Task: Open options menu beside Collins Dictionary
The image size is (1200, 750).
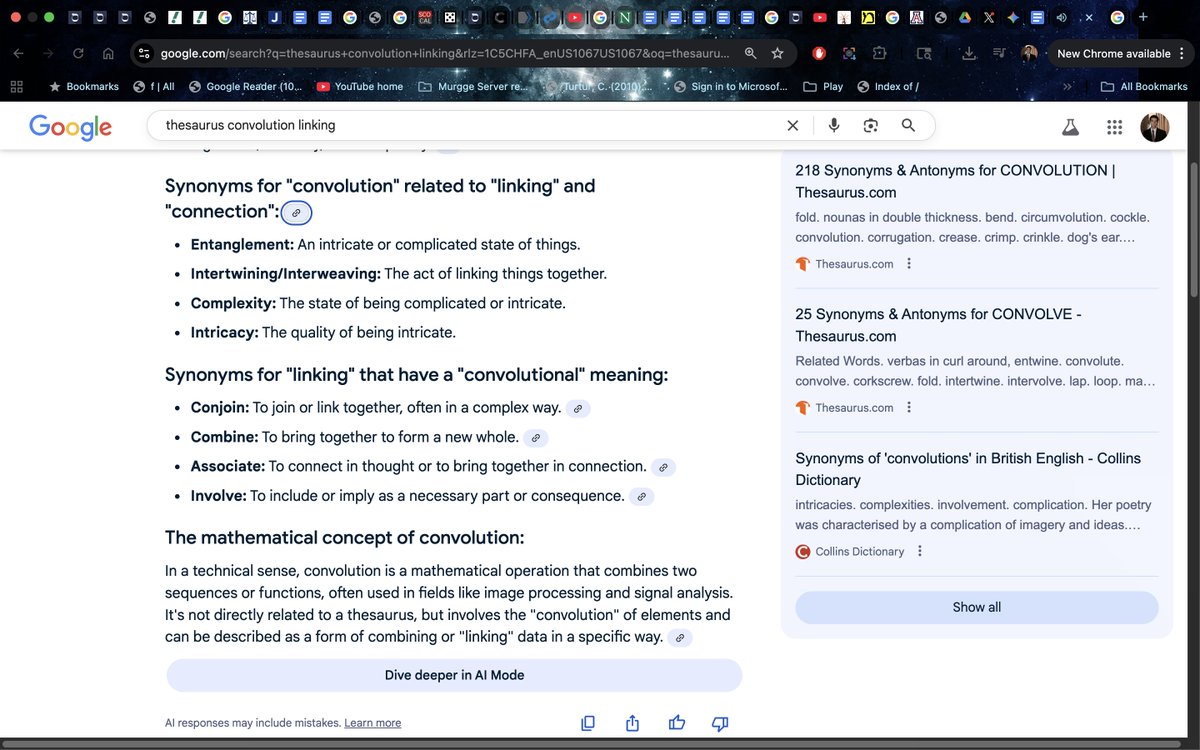Action: pos(919,552)
